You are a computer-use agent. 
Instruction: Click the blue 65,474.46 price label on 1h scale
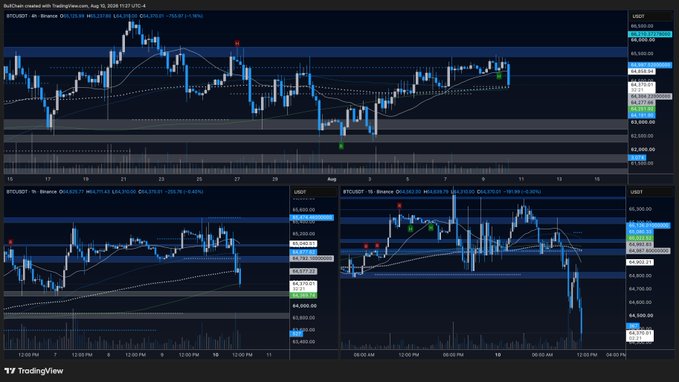click(x=312, y=217)
